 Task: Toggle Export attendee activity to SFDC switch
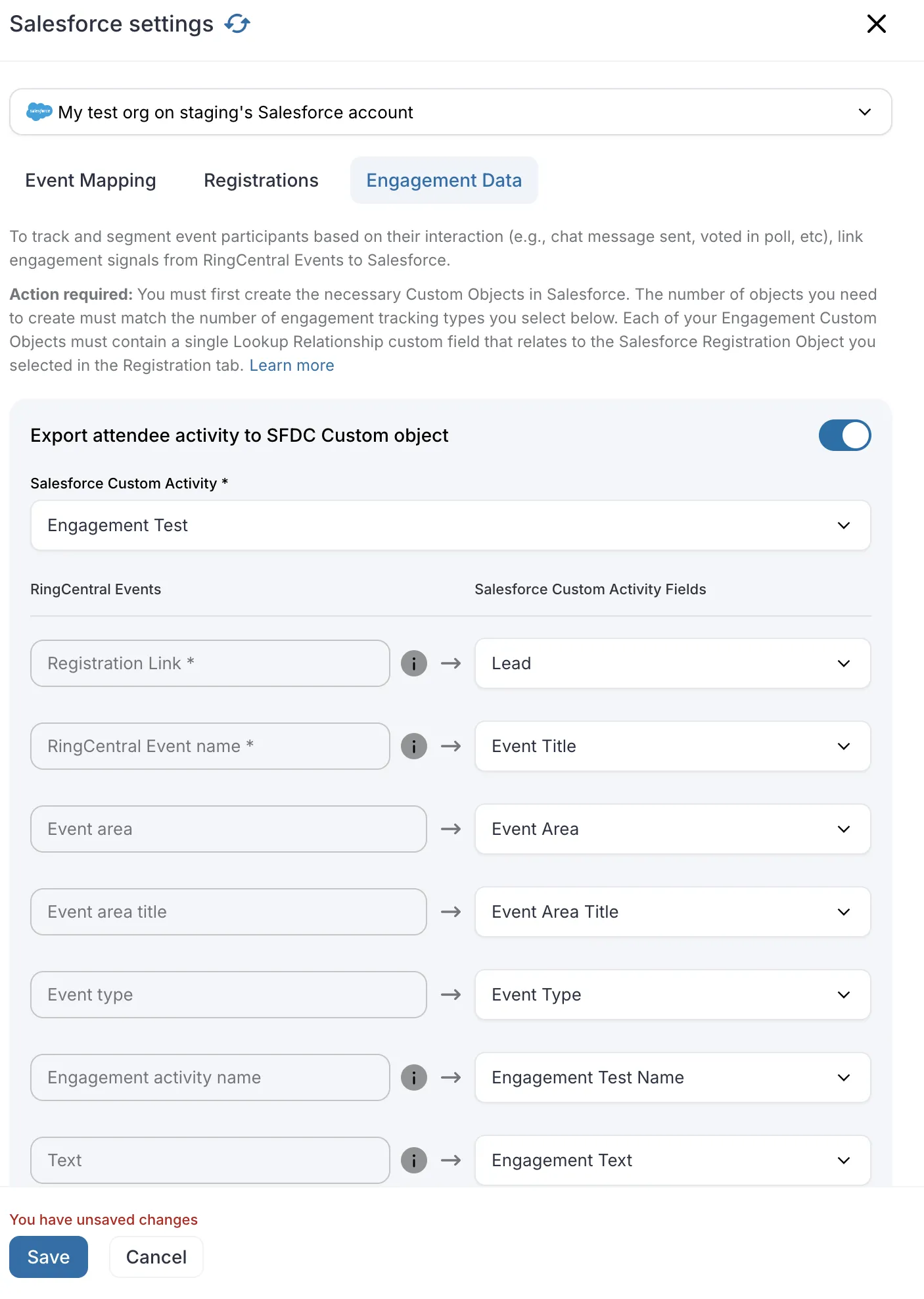(844, 435)
